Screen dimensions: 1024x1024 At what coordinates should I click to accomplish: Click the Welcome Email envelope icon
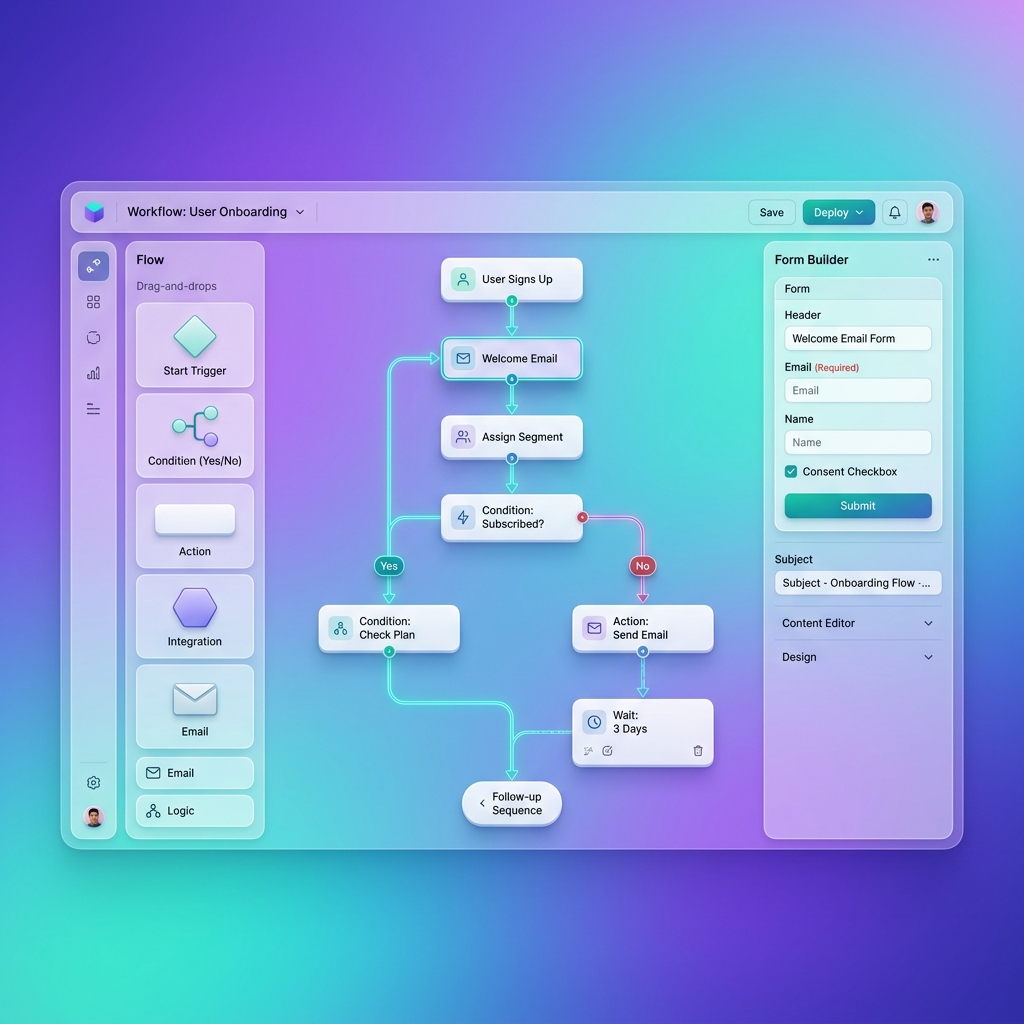[x=463, y=359]
